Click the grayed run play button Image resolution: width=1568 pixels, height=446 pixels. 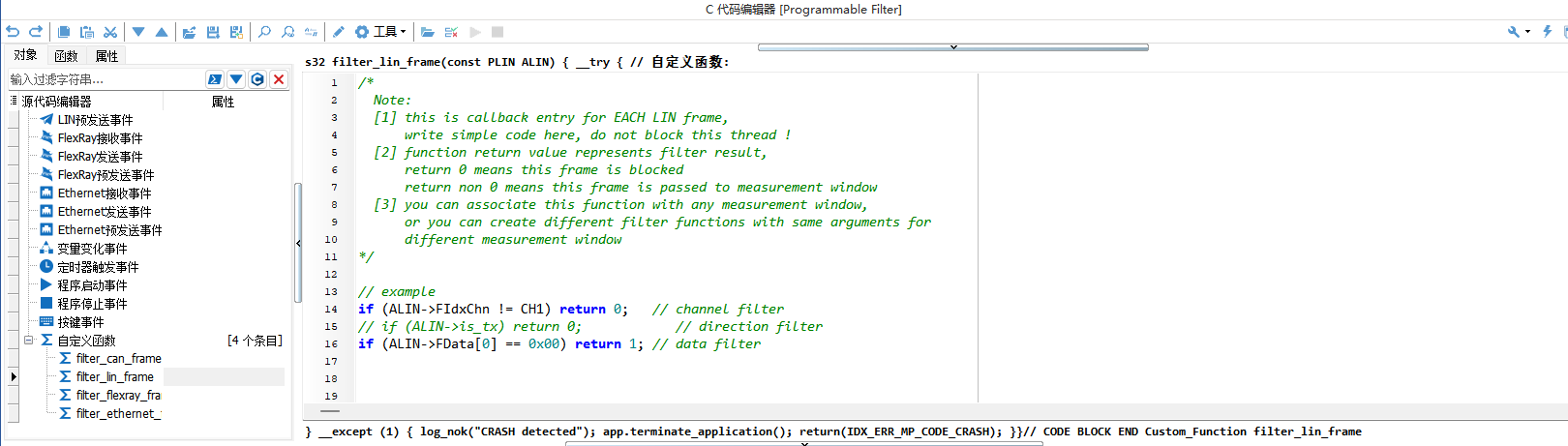point(474,32)
